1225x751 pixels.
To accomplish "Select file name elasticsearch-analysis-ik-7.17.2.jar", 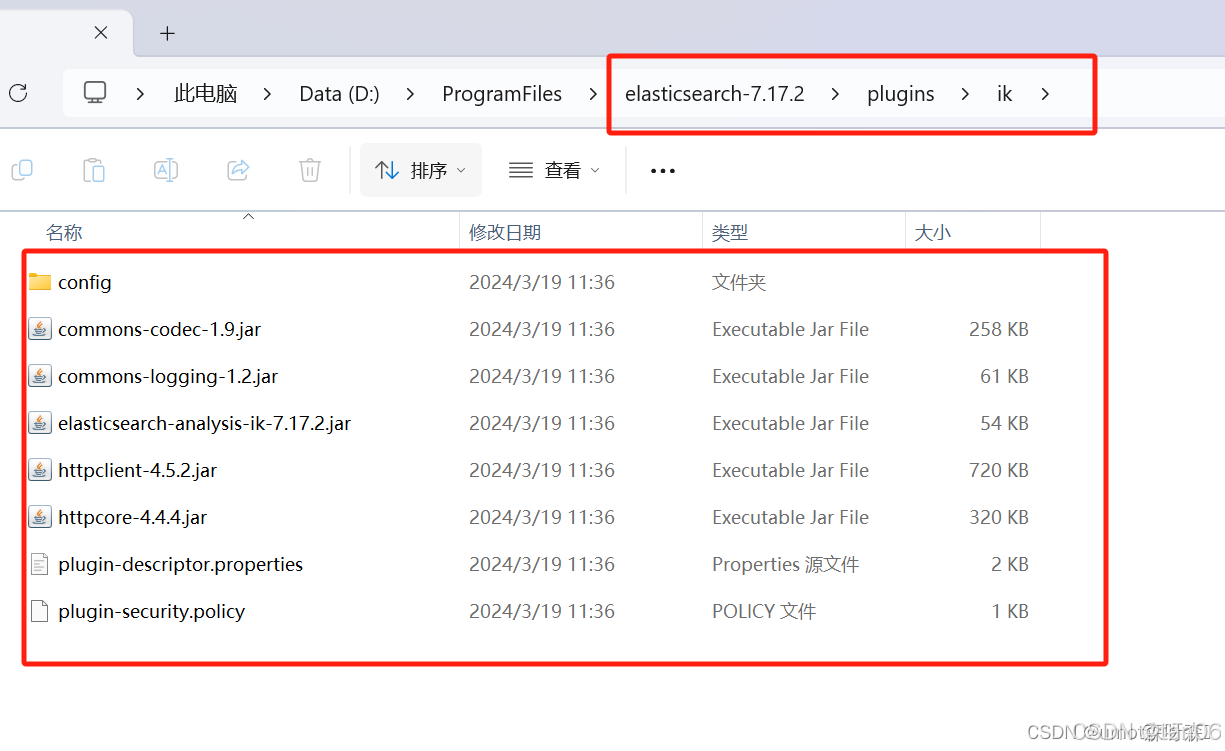I will click(x=204, y=423).
